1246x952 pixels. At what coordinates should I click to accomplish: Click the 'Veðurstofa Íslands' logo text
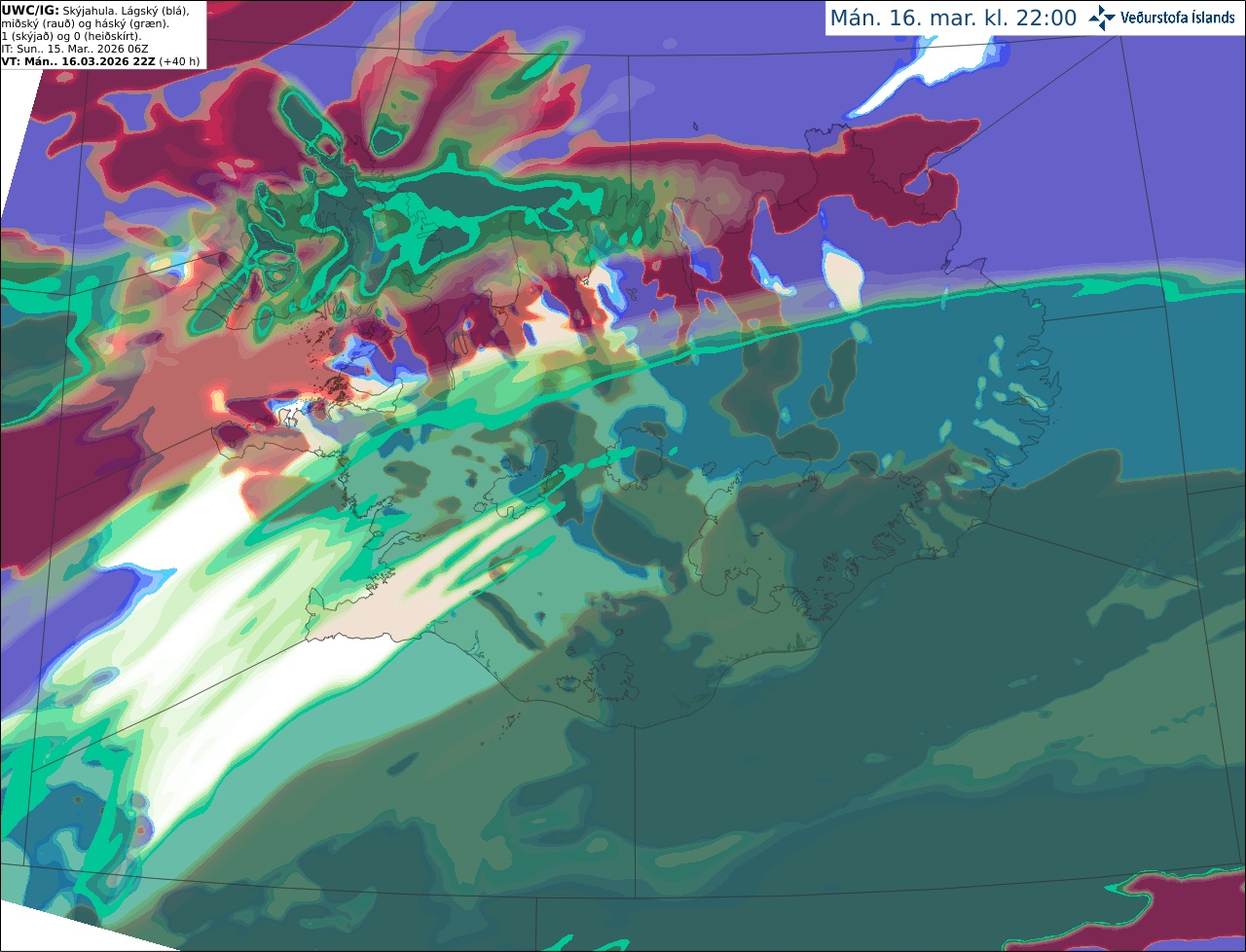1177,18
